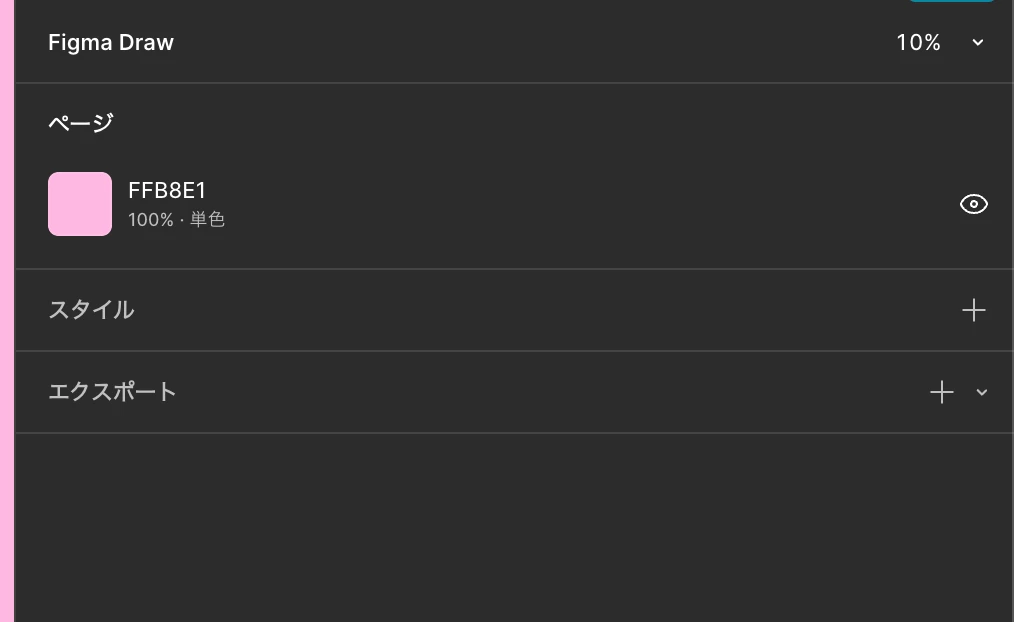Click the ページ section heading

[81, 123]
